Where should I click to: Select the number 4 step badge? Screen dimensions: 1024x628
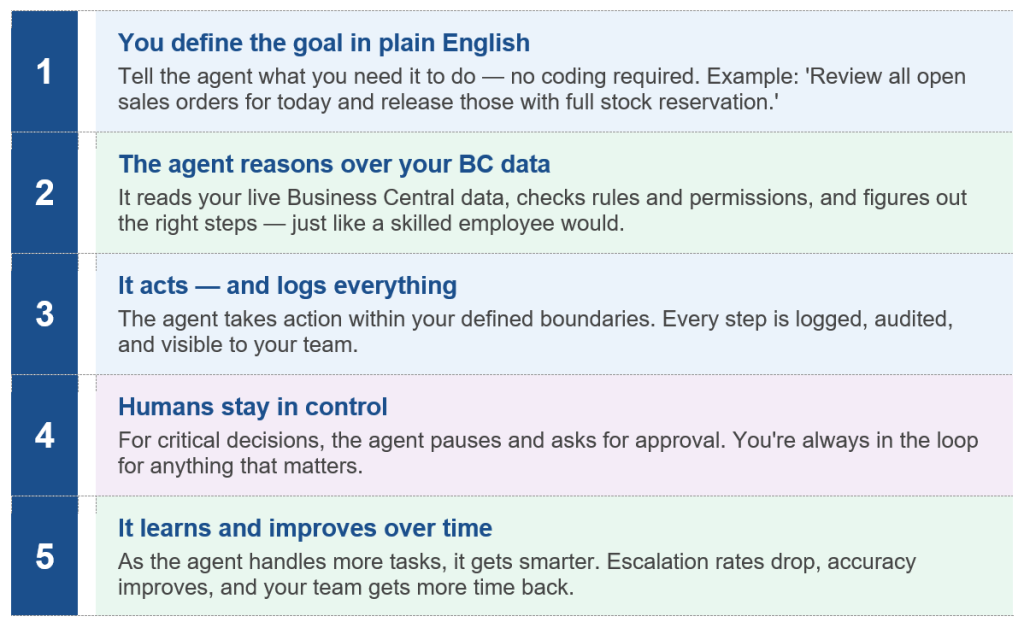click(x=44, y=435)
